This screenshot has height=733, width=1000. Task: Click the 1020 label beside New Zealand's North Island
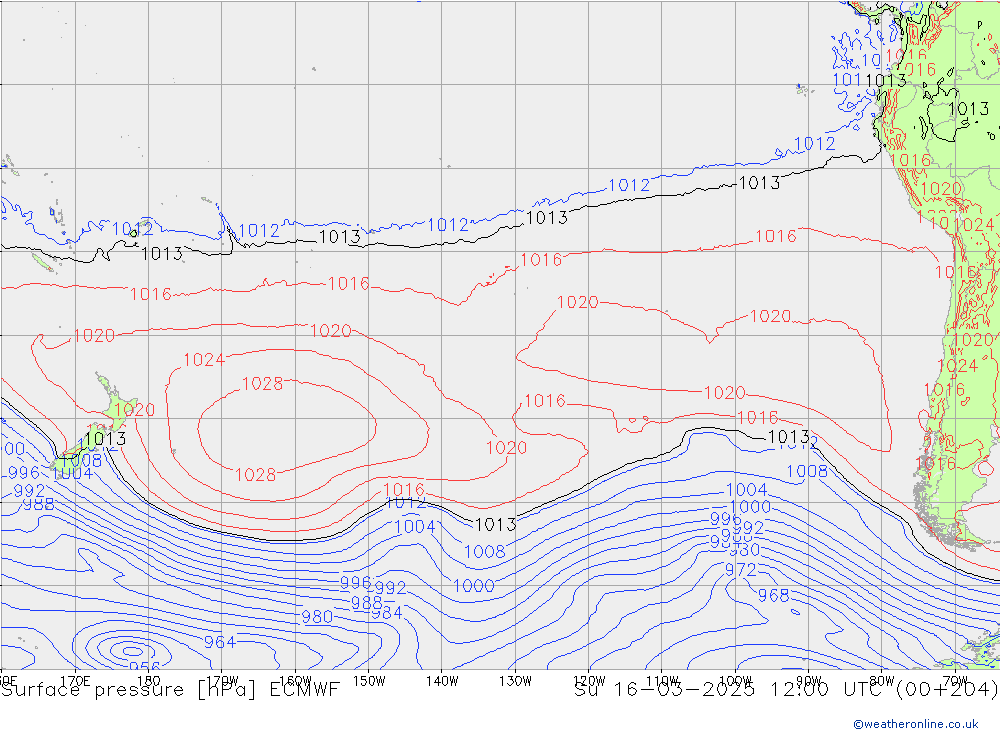tap(135, 410)
